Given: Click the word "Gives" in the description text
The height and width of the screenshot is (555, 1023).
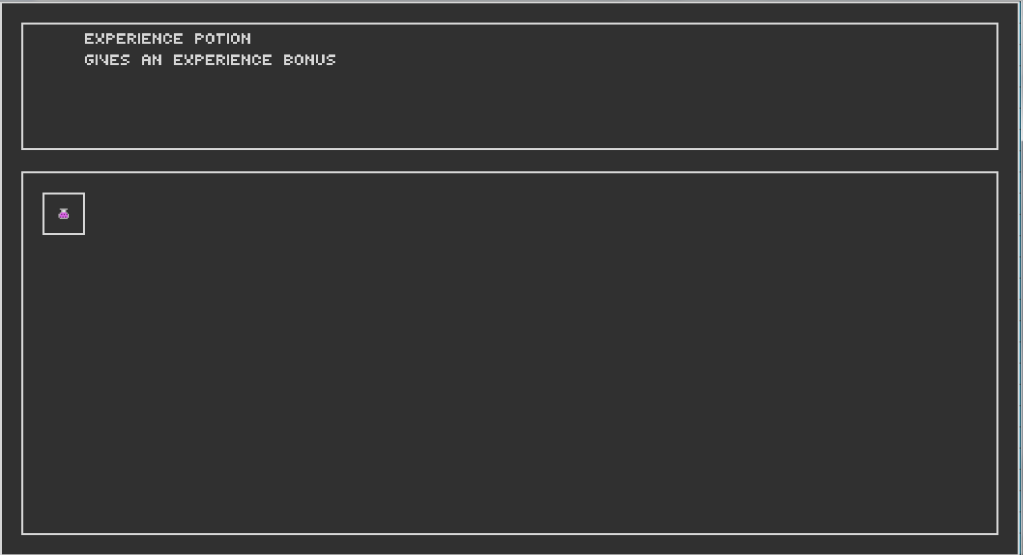Looking at the screenshot, I should (x=107, y=59).
